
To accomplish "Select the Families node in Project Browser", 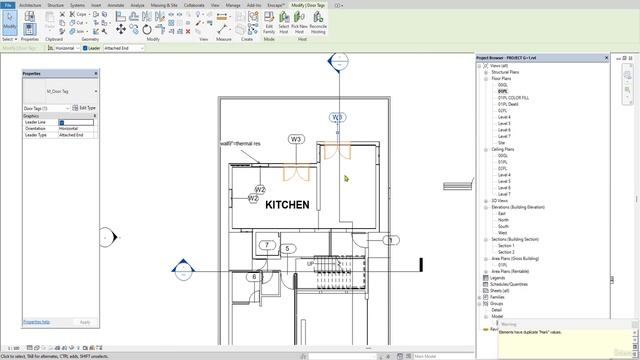I will [497, 297].
